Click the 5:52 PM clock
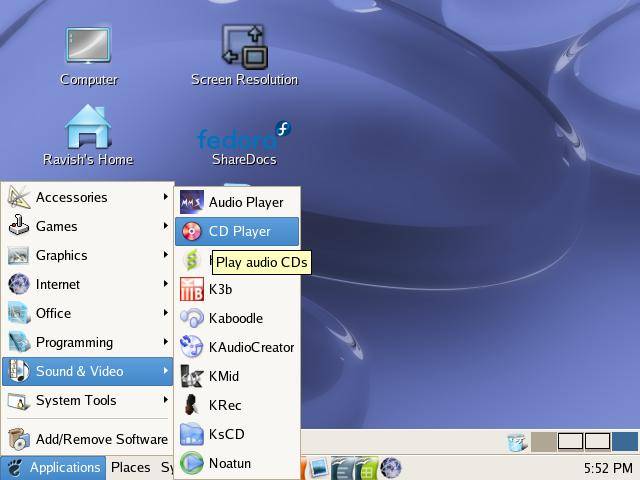This screenshot has height=480, width=640. point(606,467)
